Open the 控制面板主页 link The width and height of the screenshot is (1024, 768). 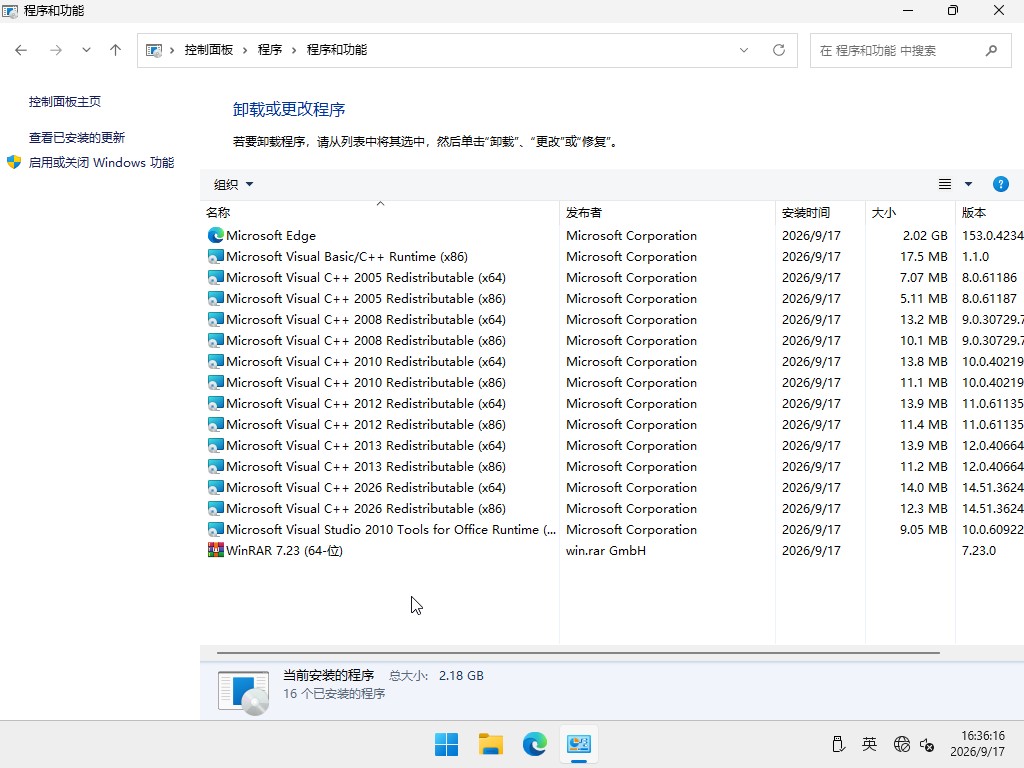pos(65,101)
